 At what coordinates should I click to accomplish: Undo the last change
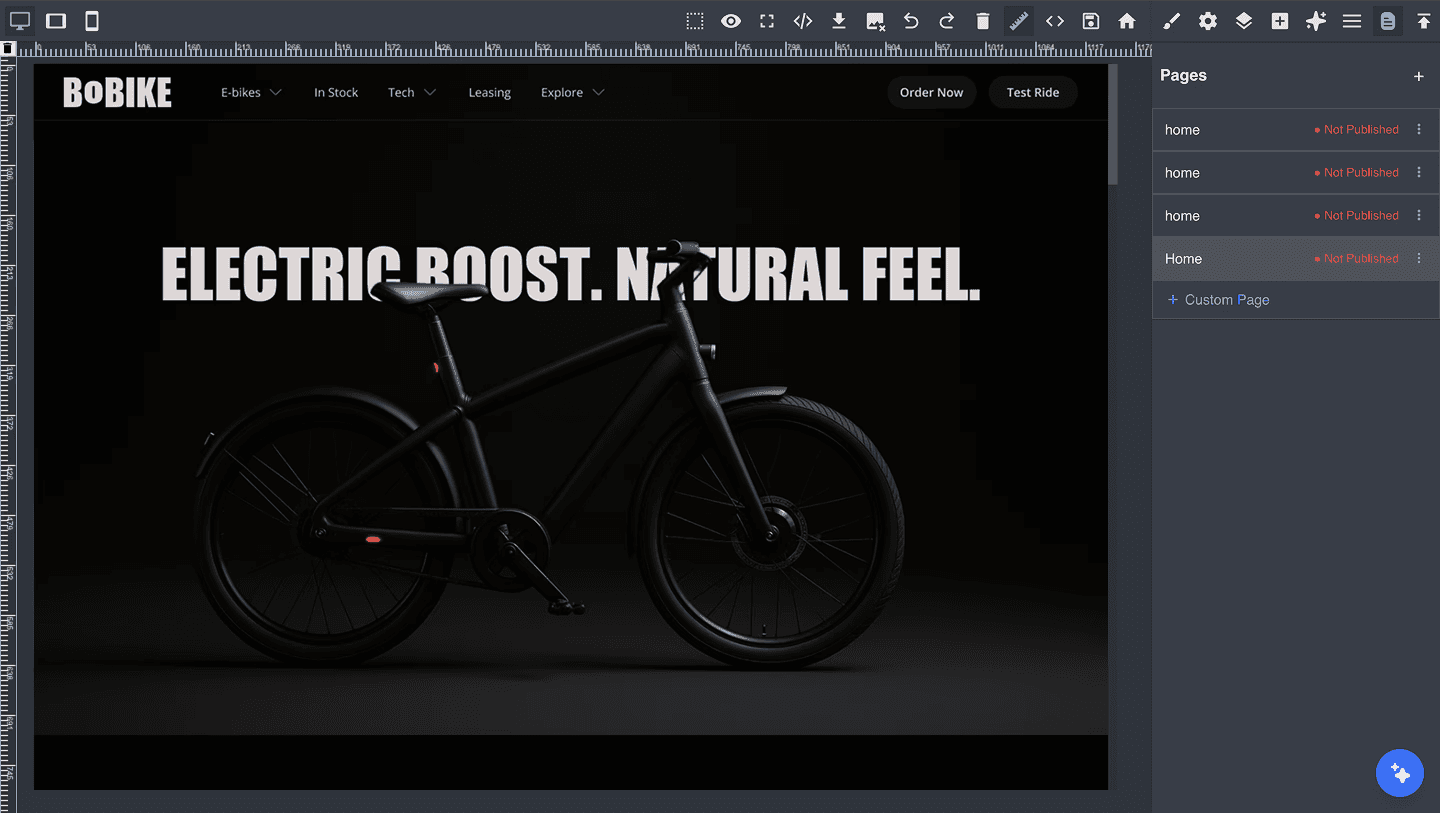point(911,20)
